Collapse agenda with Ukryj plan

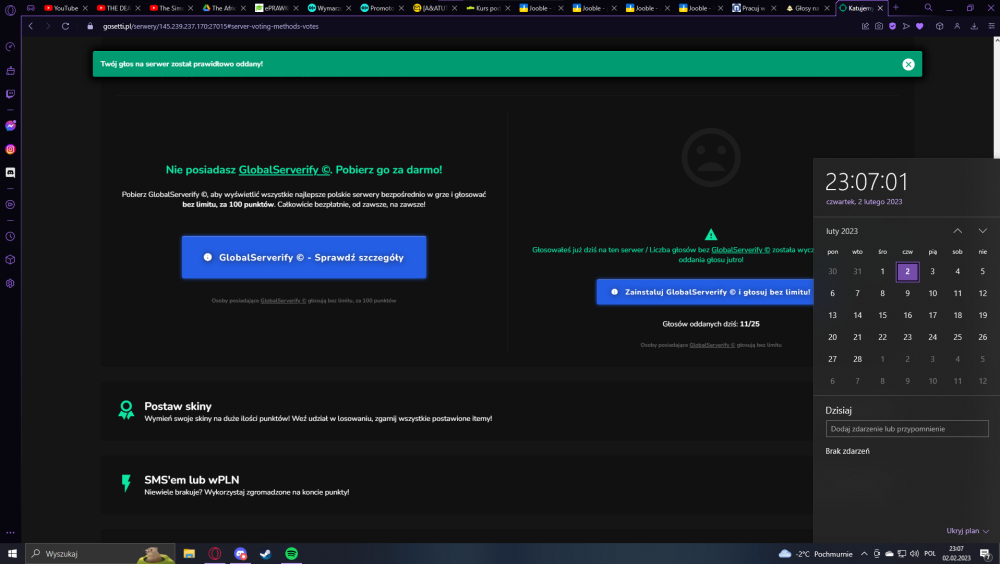pyautogui.click(x=967, y=531)
